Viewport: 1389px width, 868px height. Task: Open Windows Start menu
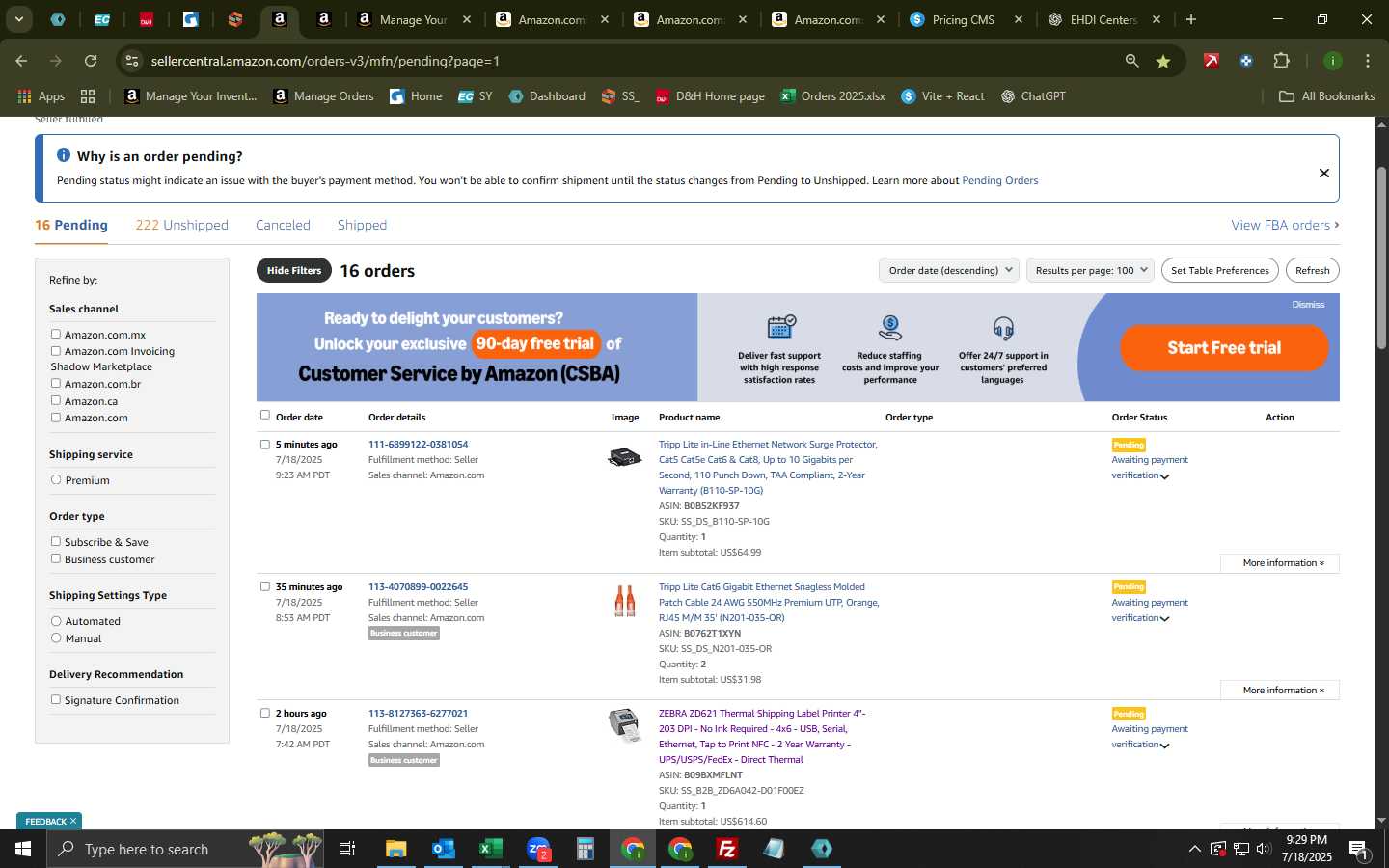(x=23, y=849)
